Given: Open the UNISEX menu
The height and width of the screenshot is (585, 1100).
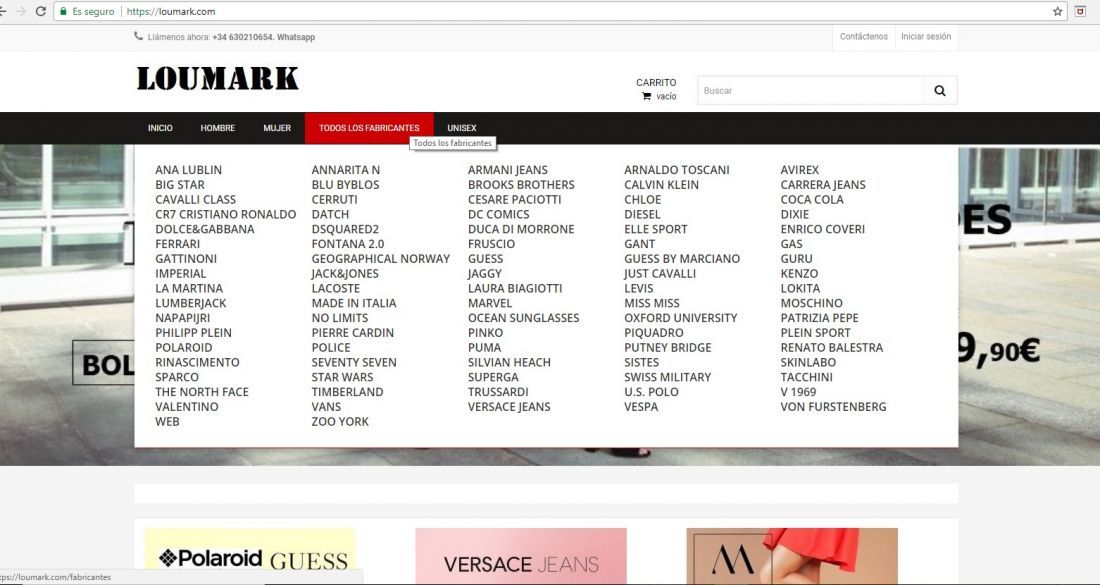Looking at the screenshot, I should click(x=462, y=128).
